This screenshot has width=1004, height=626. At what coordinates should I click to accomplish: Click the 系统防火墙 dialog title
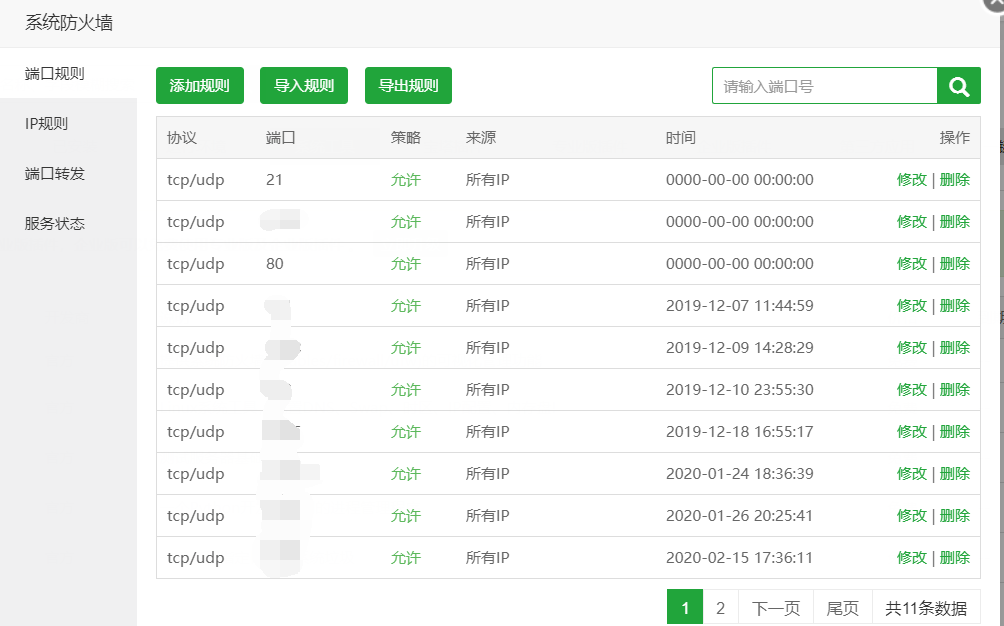pyautogui.click(x=69, y=23)
